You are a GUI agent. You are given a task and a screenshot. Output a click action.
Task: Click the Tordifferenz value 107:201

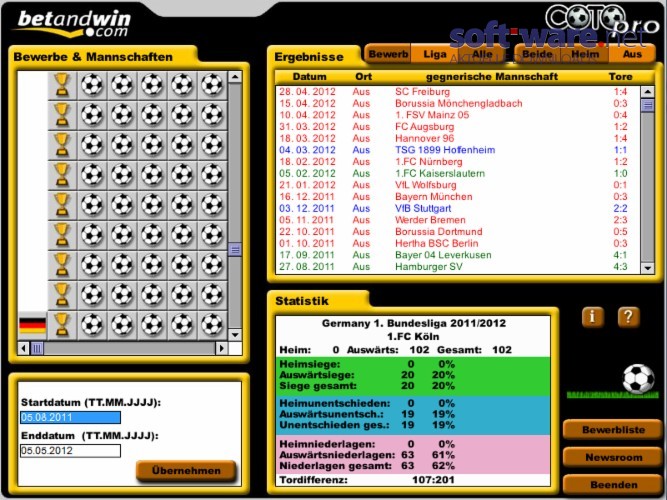click(x=433, y=480)
